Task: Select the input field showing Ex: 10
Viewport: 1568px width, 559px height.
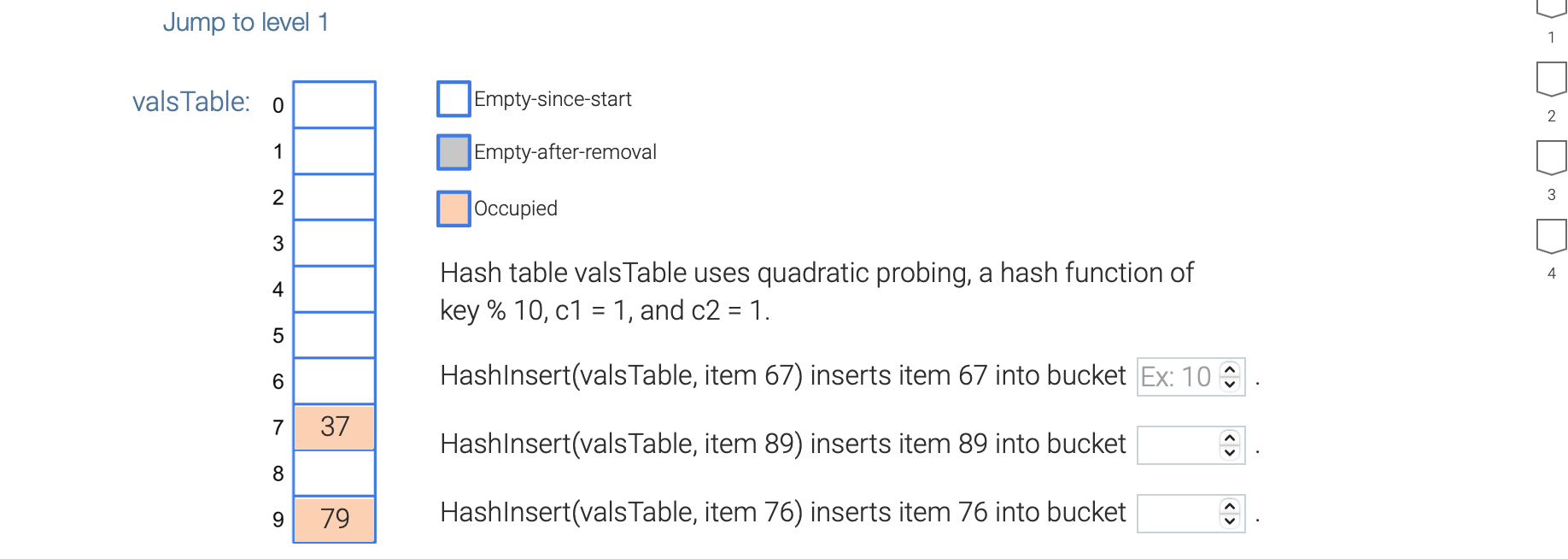Action: [1183, 376]
